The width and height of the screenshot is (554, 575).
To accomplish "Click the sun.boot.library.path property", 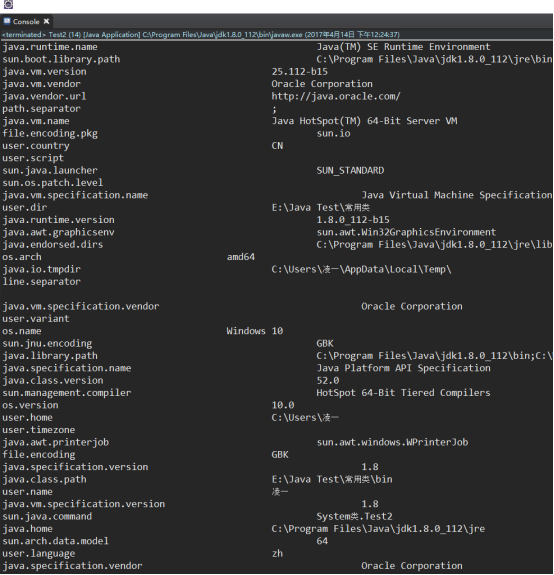I will [61, 59].
